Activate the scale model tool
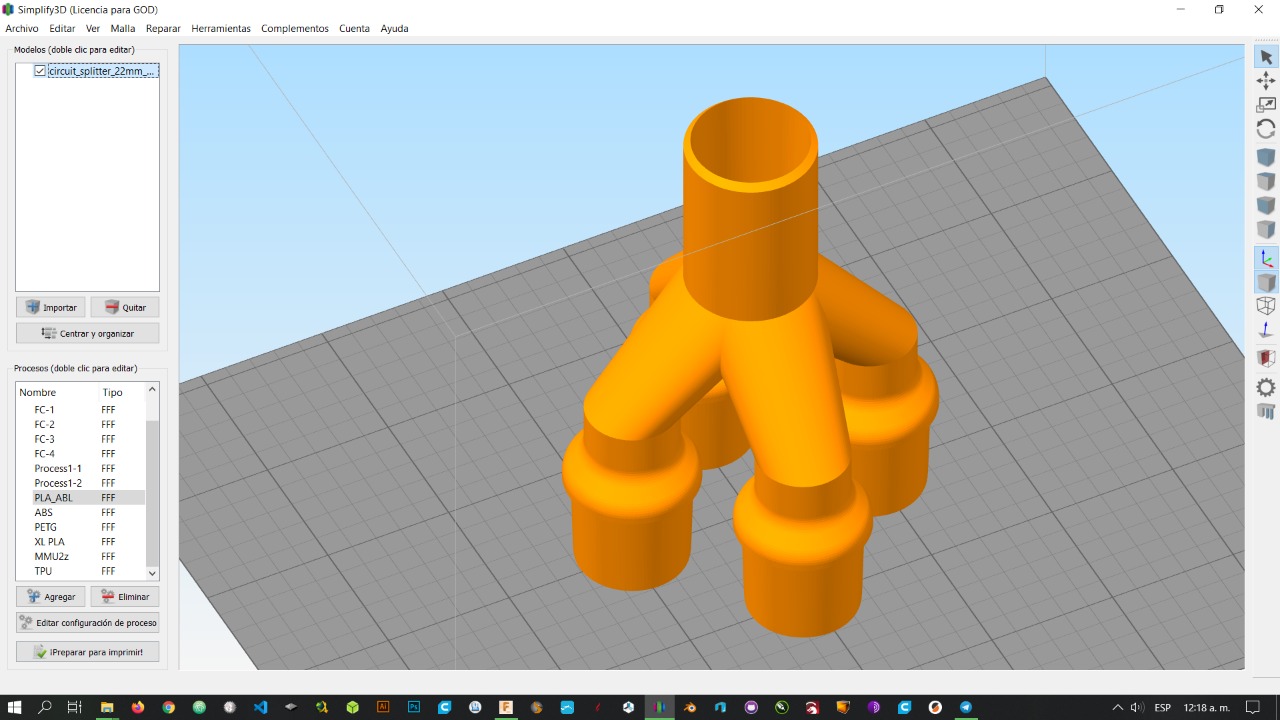The width and height of the screenshot is (1280, 720). click(x=1266, y=103)
